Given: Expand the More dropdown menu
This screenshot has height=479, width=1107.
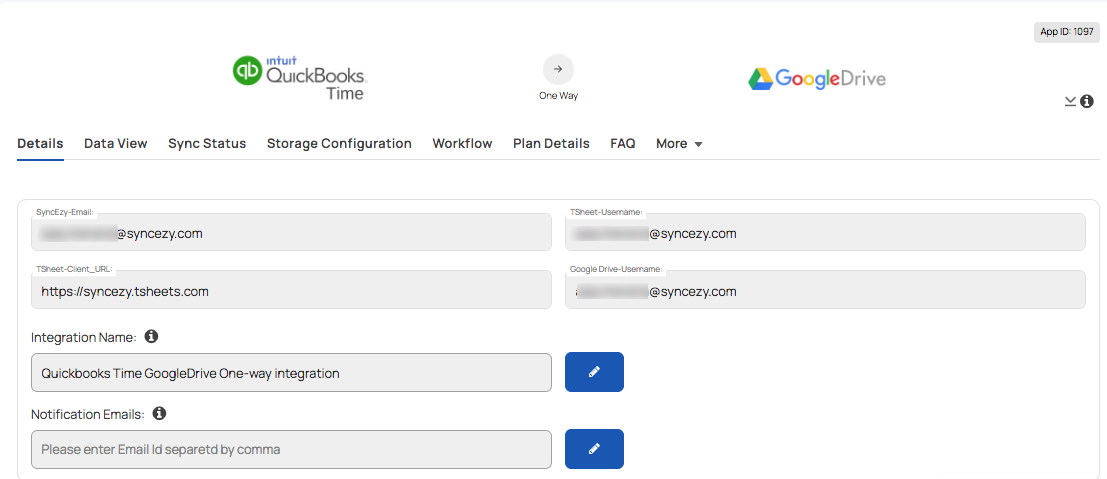Looking at the screenshot, I should (679, 143).
